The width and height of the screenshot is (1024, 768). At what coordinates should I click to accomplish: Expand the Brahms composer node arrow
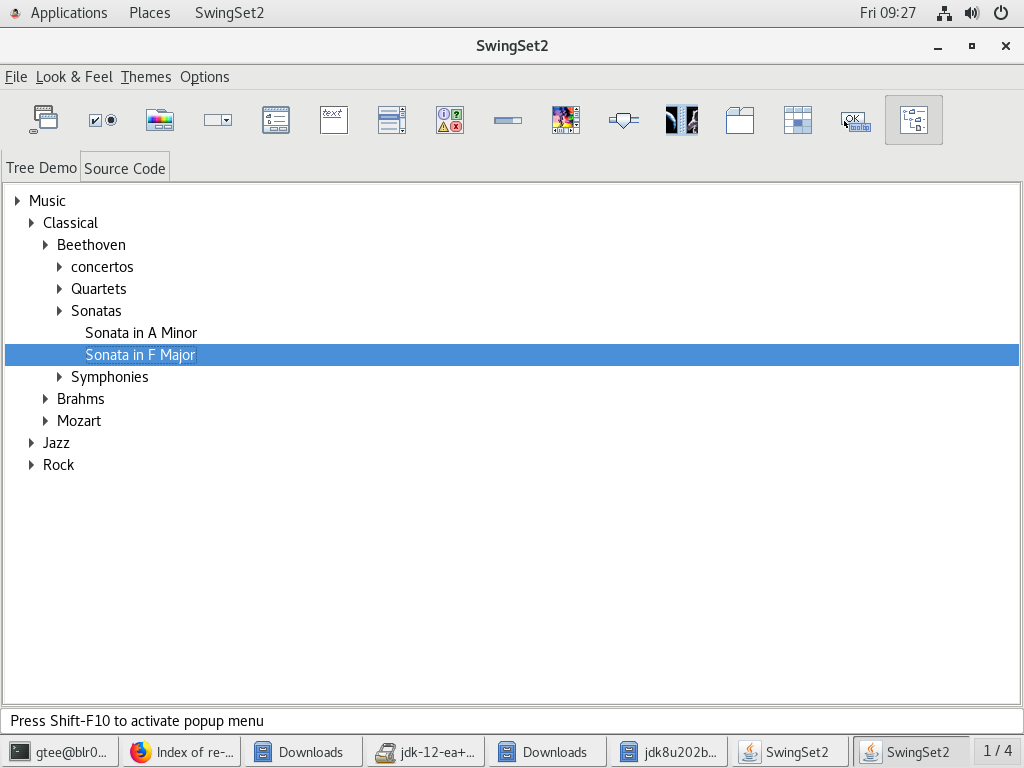click(x=46, y=399)
